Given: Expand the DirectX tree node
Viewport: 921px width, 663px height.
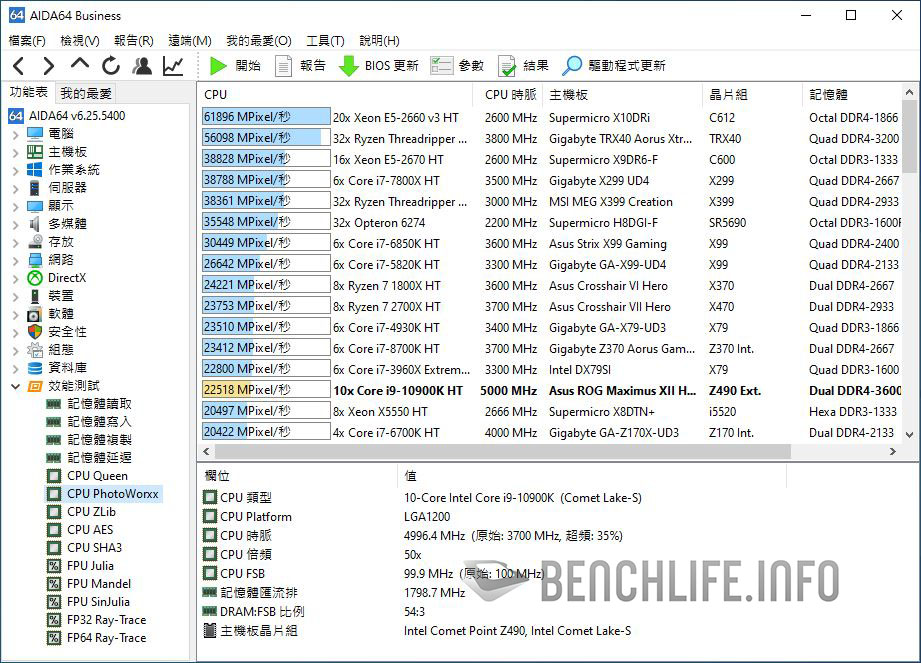Looking at the screenshot, I should (x=15, y=278).
